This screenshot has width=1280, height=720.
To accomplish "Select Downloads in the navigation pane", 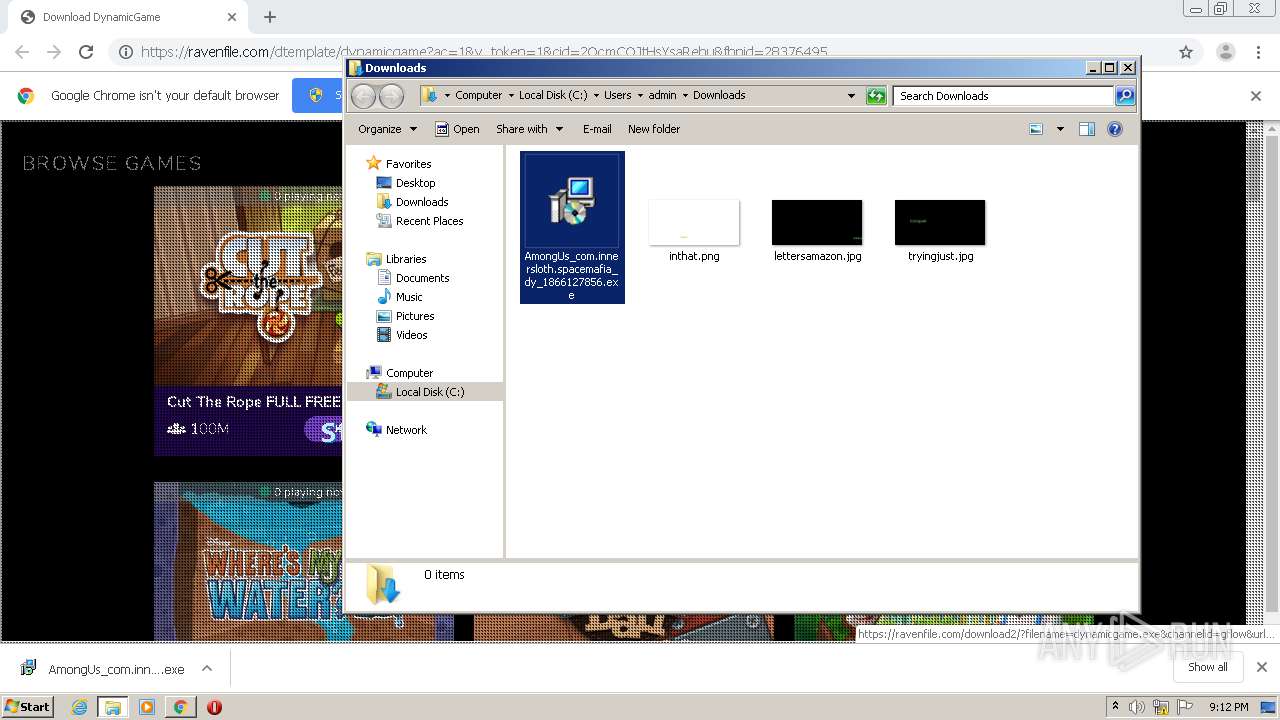I will tap(412, 202).
